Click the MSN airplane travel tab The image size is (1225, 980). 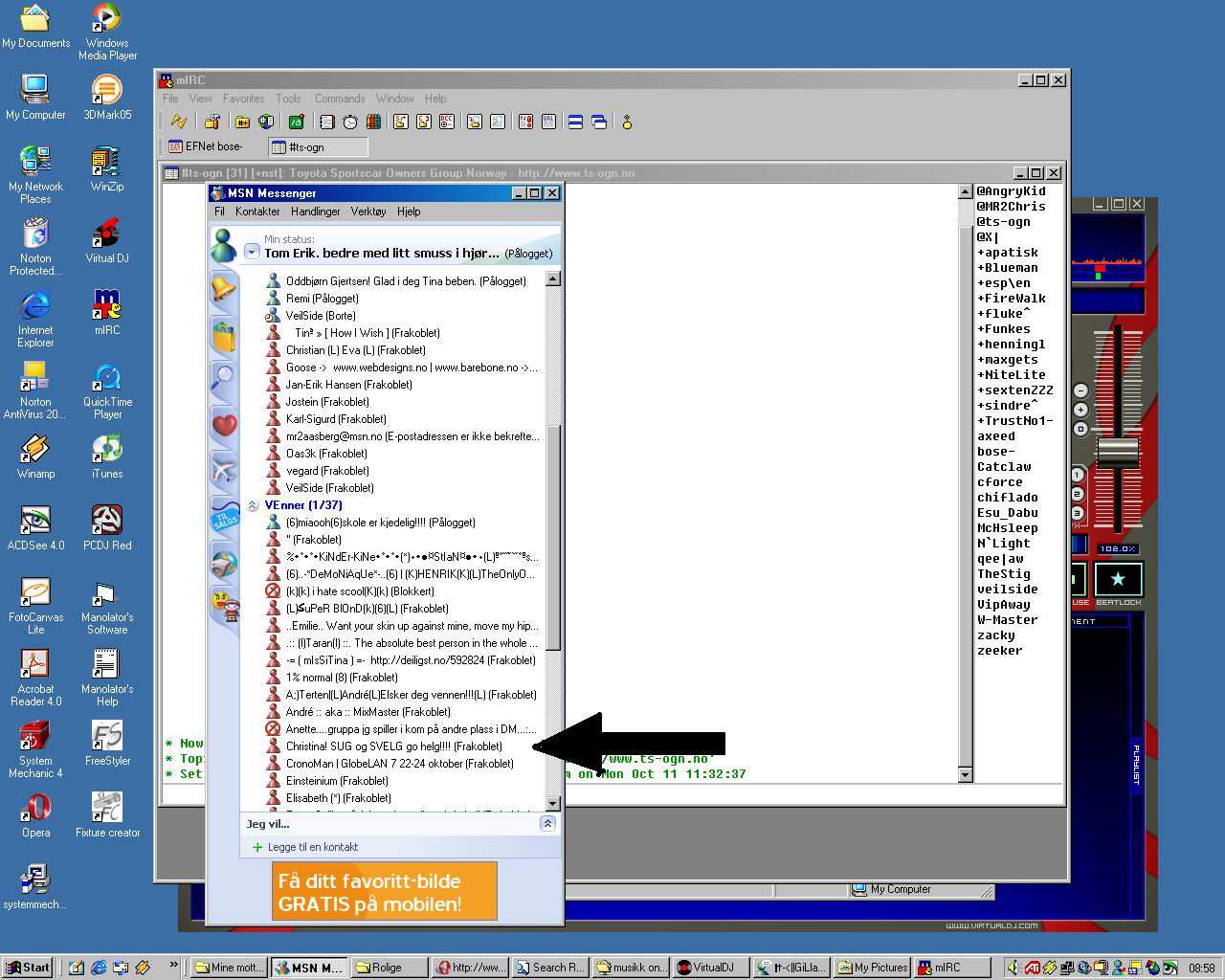[x=224, y=470]
